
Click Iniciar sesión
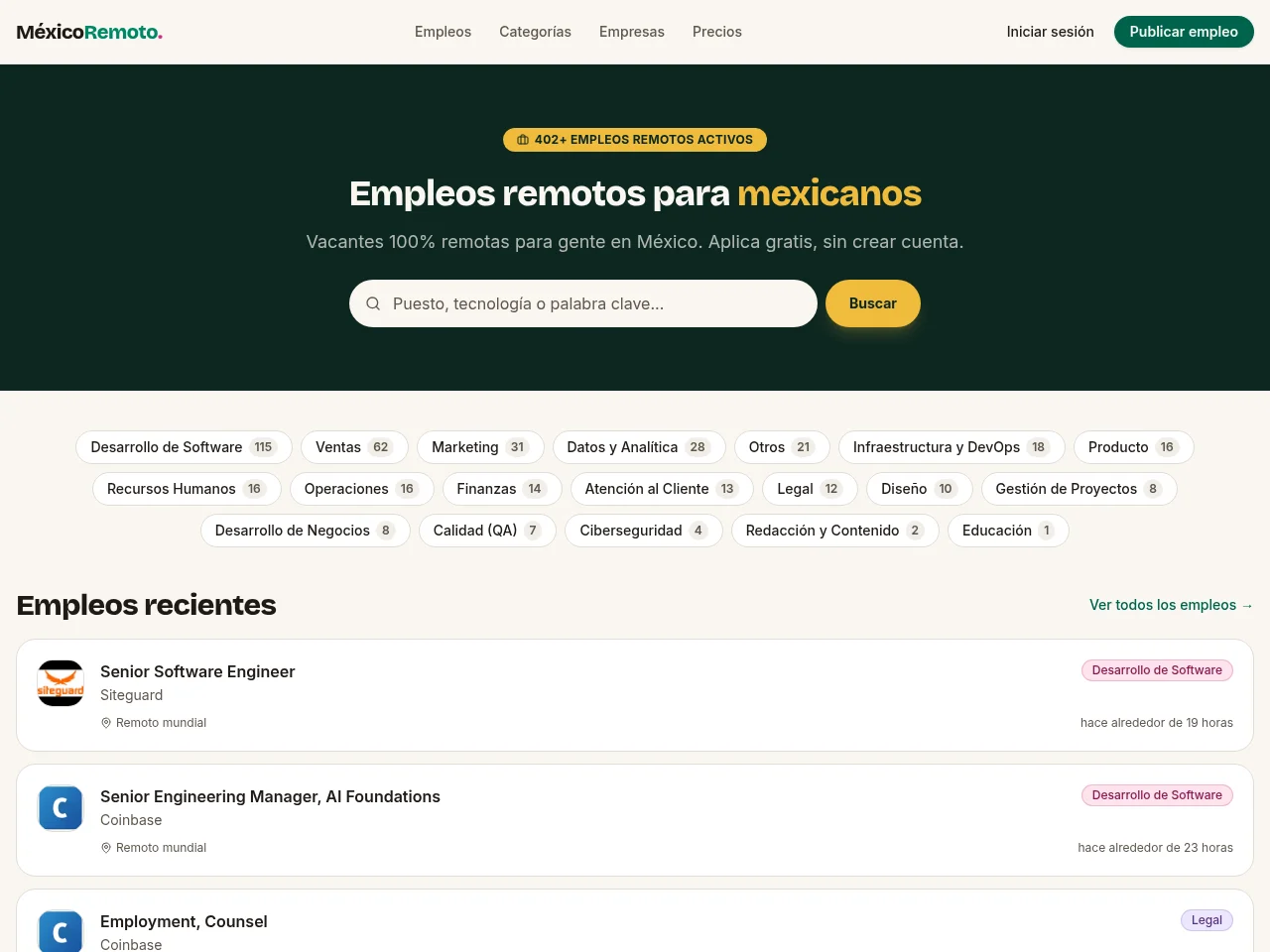(x=1050, y=32)
